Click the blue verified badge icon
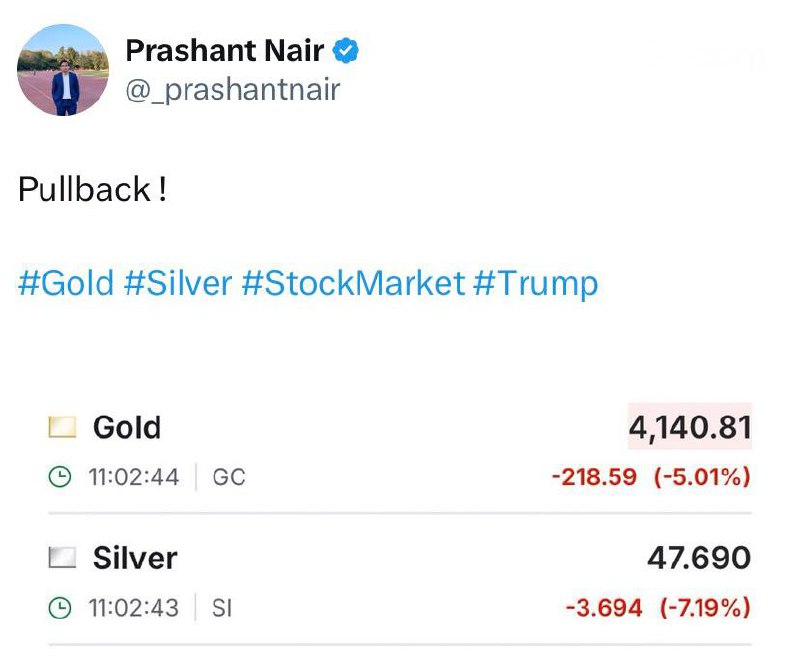The image size is (800, 662). point(347,50)
